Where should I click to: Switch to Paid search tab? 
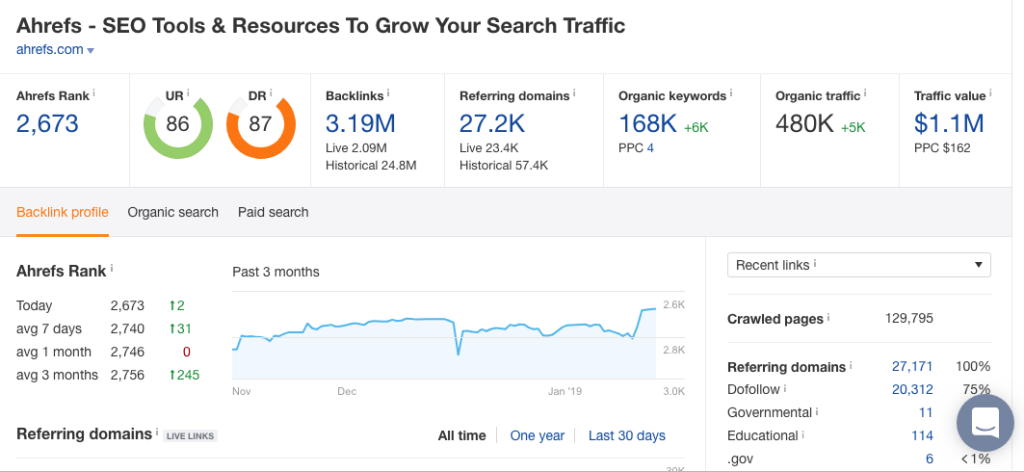point(273,212)
